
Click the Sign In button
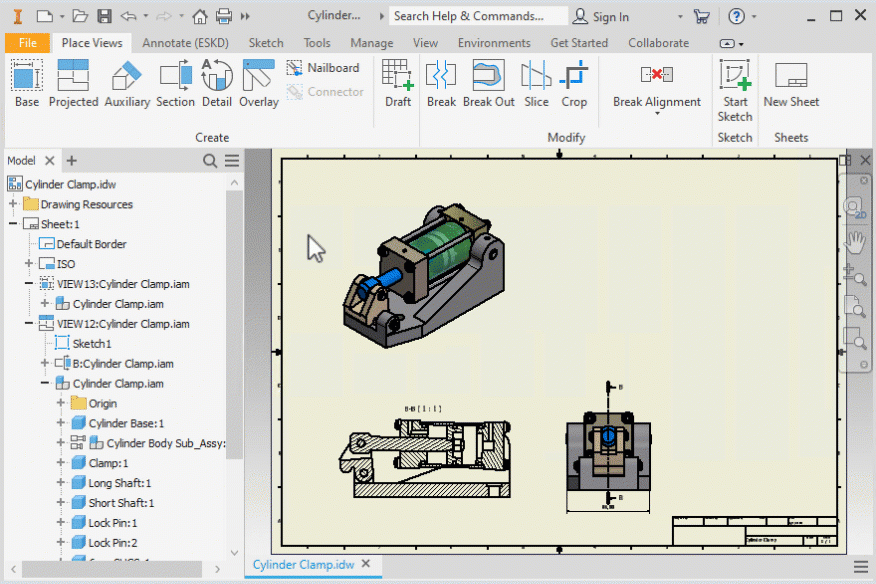pos(601,16)
